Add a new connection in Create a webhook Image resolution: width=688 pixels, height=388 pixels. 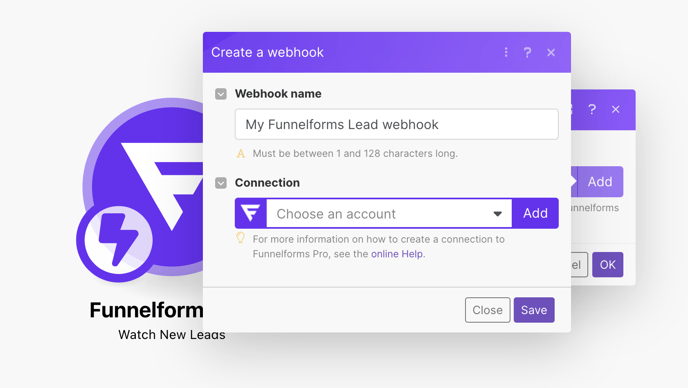(x=535, y=213)
